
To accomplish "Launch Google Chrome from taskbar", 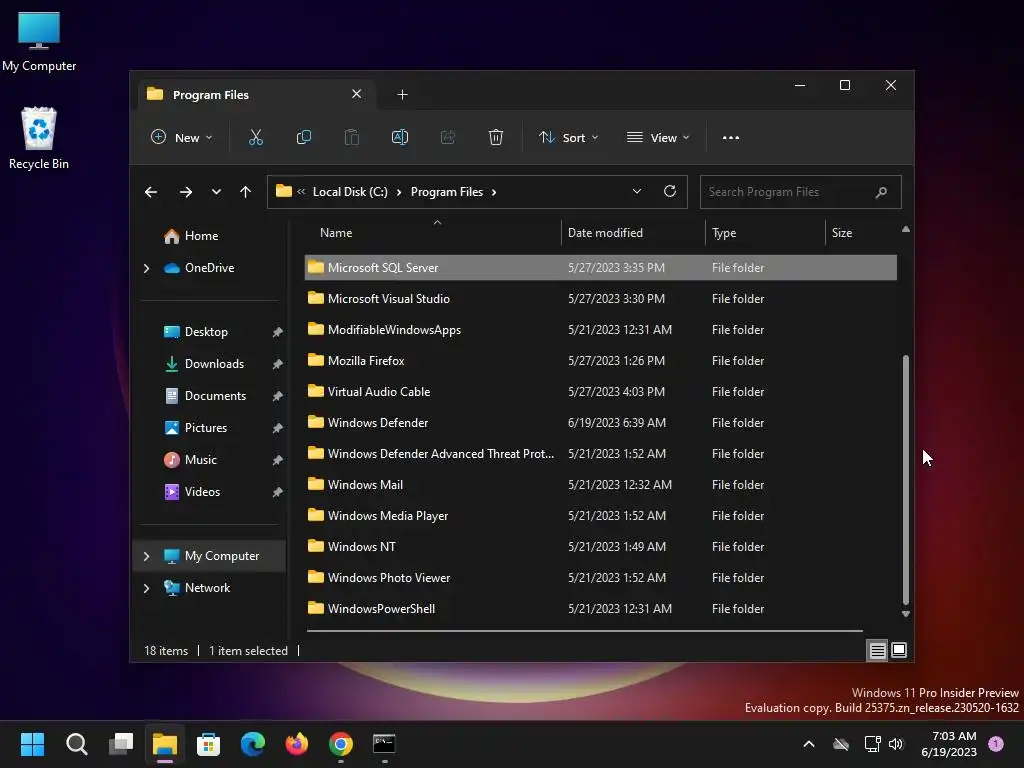I will [x=341, y=744].
